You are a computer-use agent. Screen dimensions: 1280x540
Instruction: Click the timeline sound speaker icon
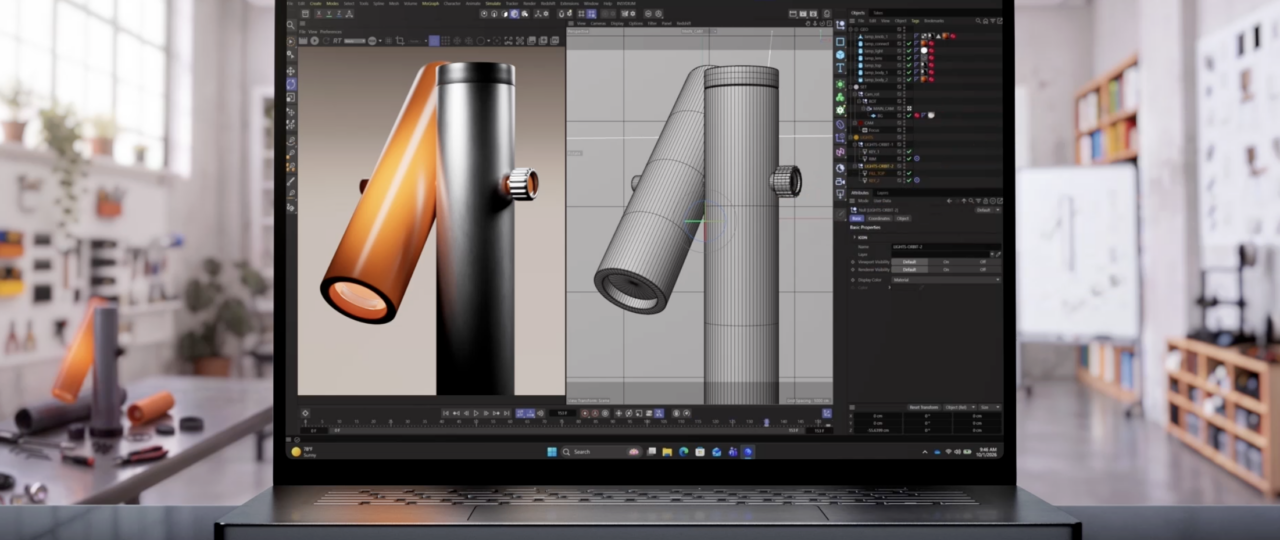coord(540,413)
